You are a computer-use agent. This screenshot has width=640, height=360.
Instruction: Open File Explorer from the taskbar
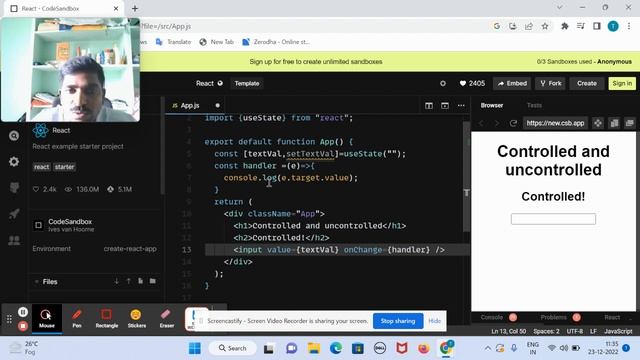click(x=313, y=348)
